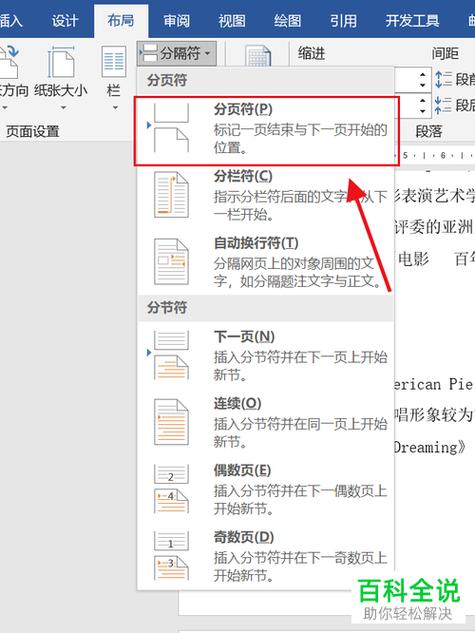Screen dimensions: 475x633
Task: Increase the upper indent spinner value
Action: tap(423, 75)
